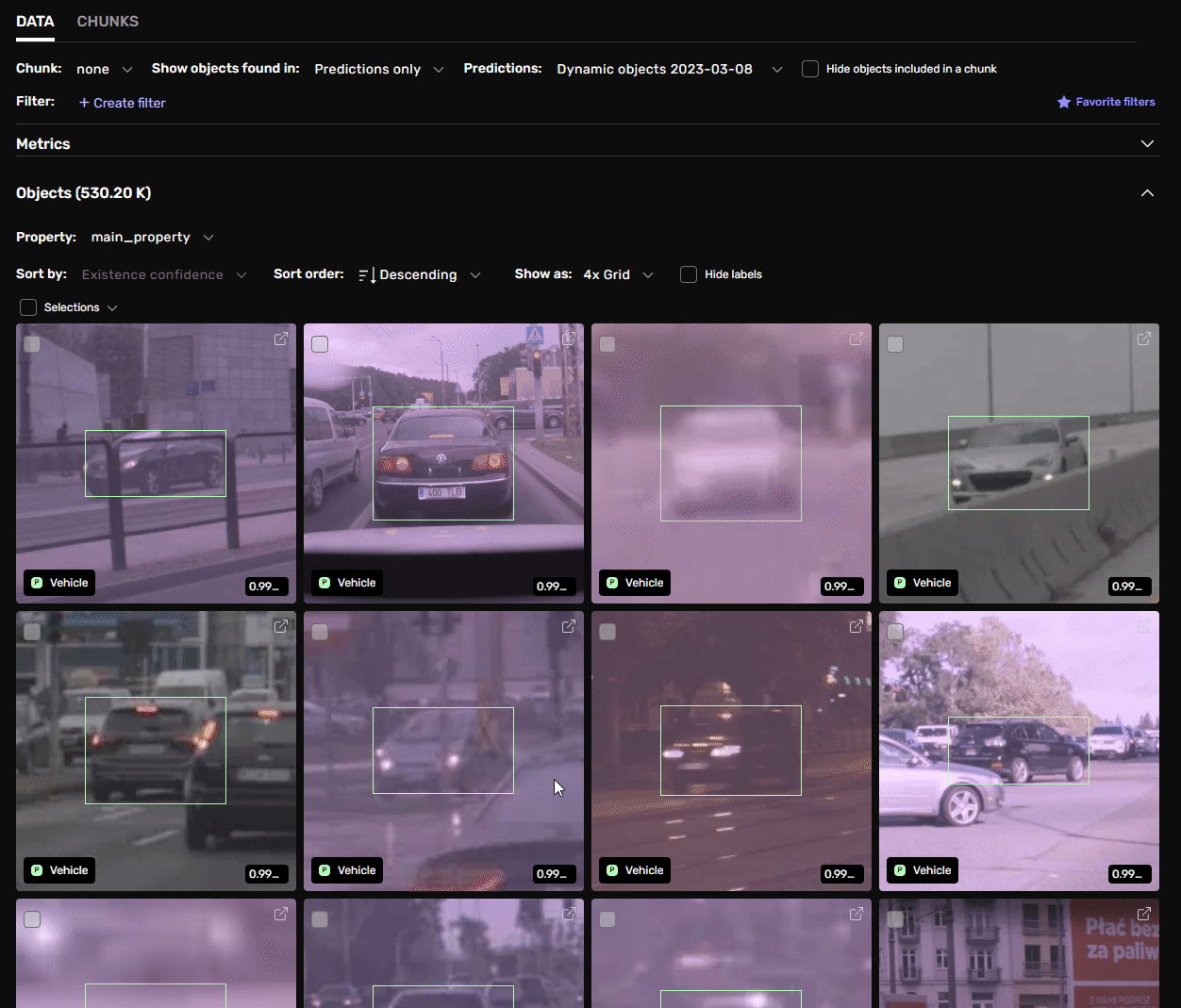Screen dimensions: 1181x1008
Task: Click the 'Sort by:' label
Action: (42, 273)
